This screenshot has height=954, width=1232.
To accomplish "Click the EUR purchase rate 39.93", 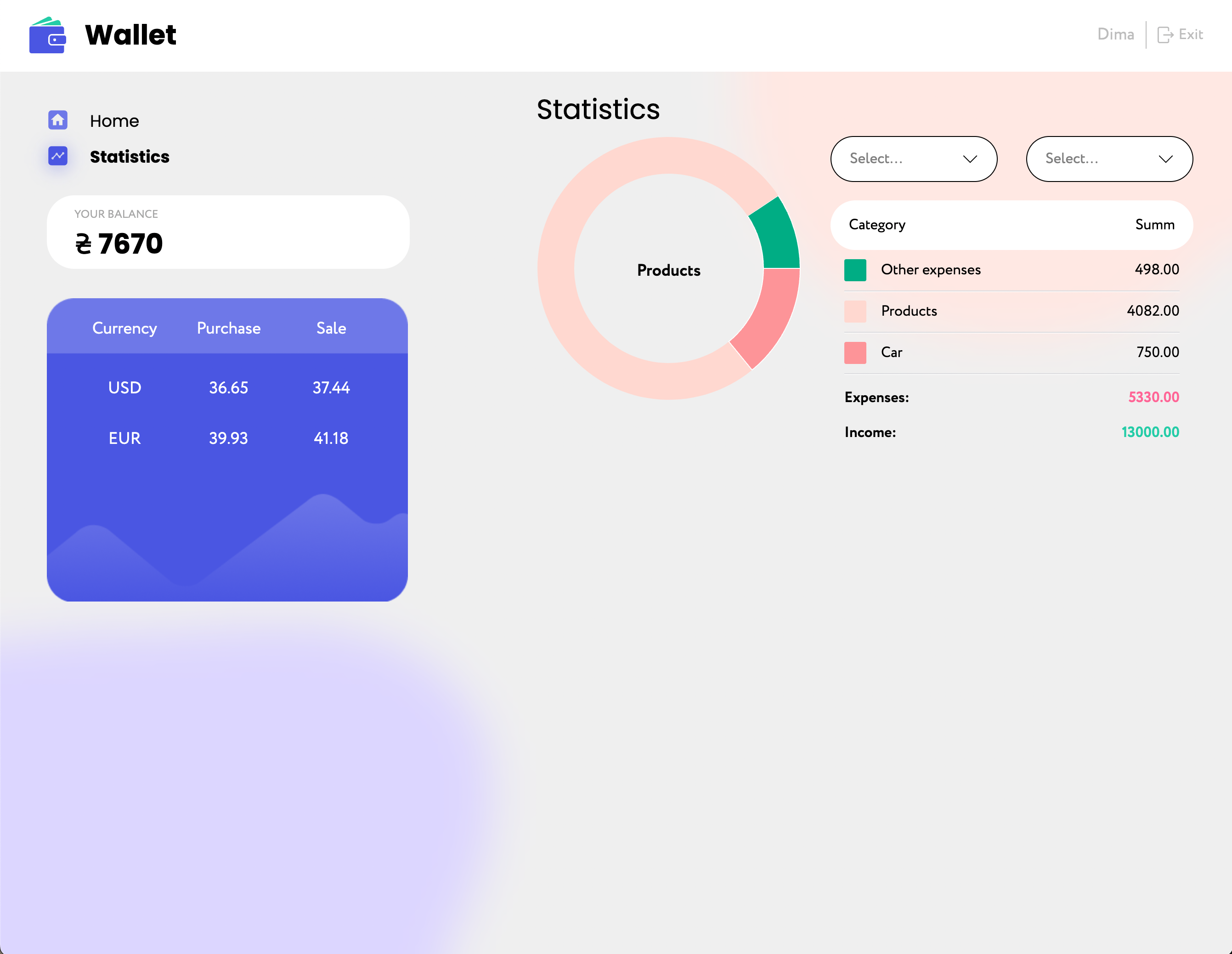I will click(x=228, y=438).
